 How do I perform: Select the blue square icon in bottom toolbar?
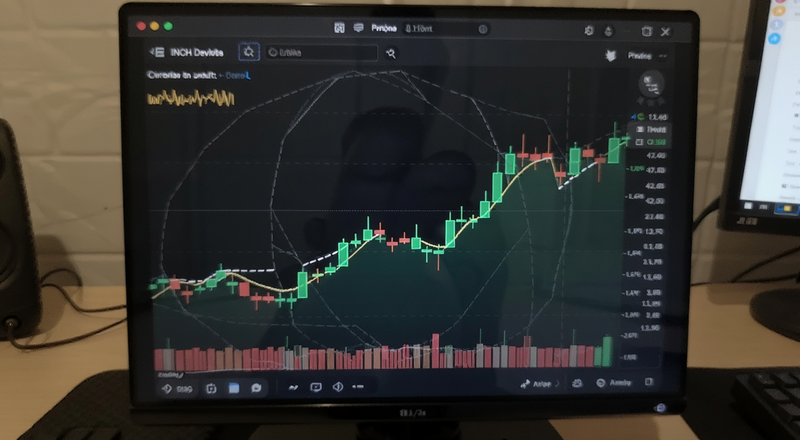(234, 388)
